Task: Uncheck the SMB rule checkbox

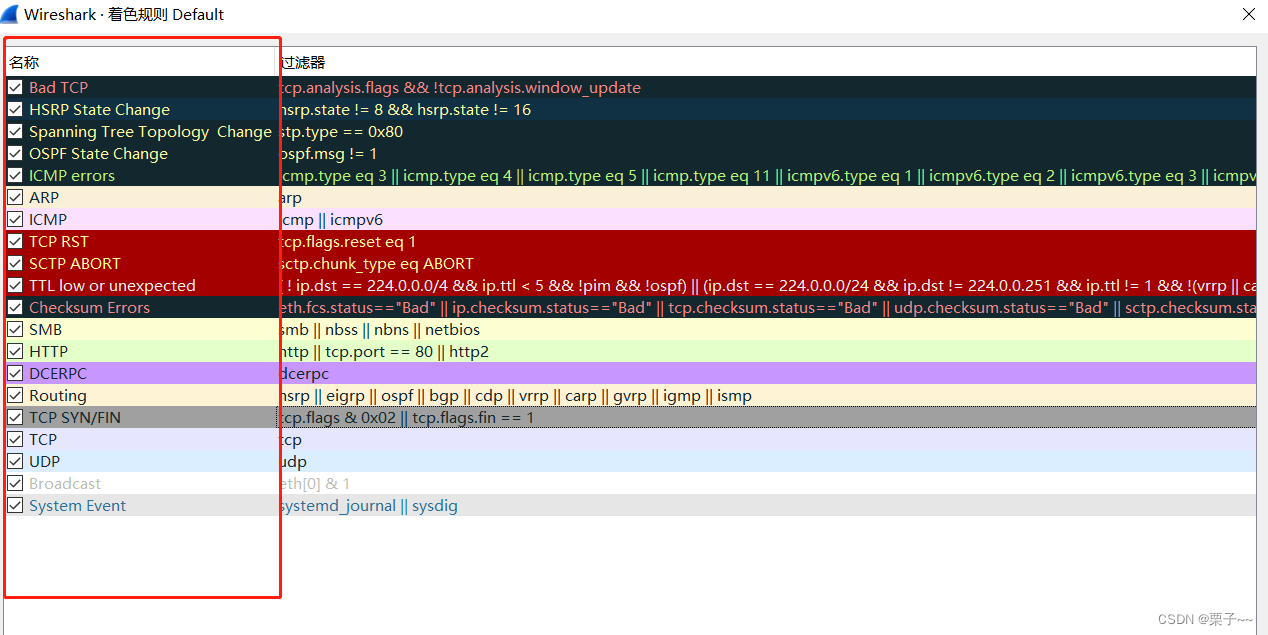Action: [15, 330]
